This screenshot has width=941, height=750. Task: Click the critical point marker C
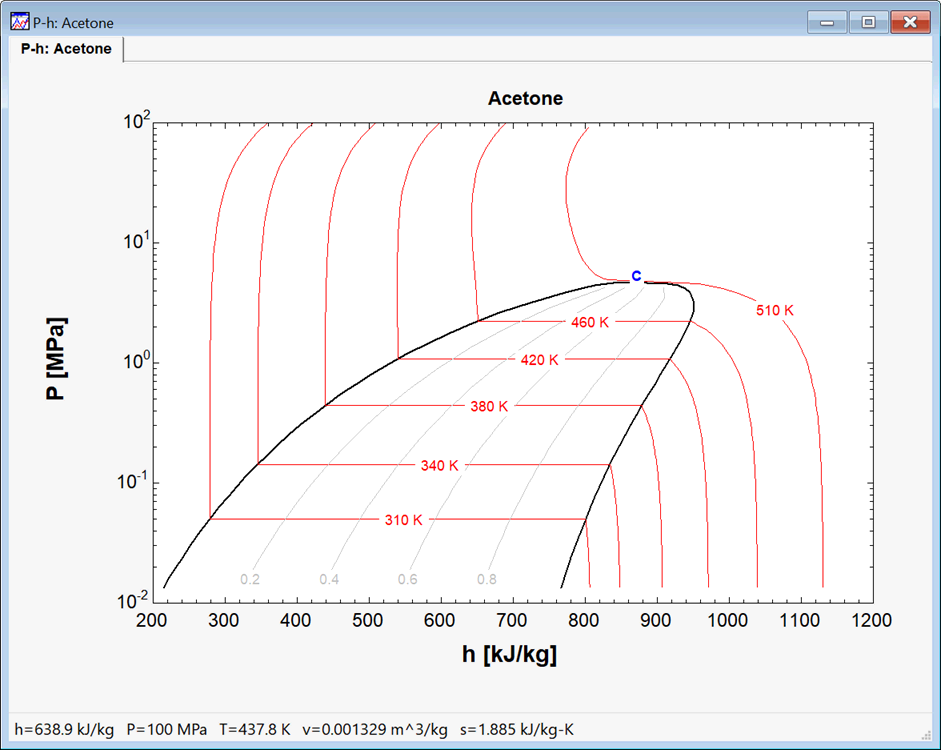point(635,276)
